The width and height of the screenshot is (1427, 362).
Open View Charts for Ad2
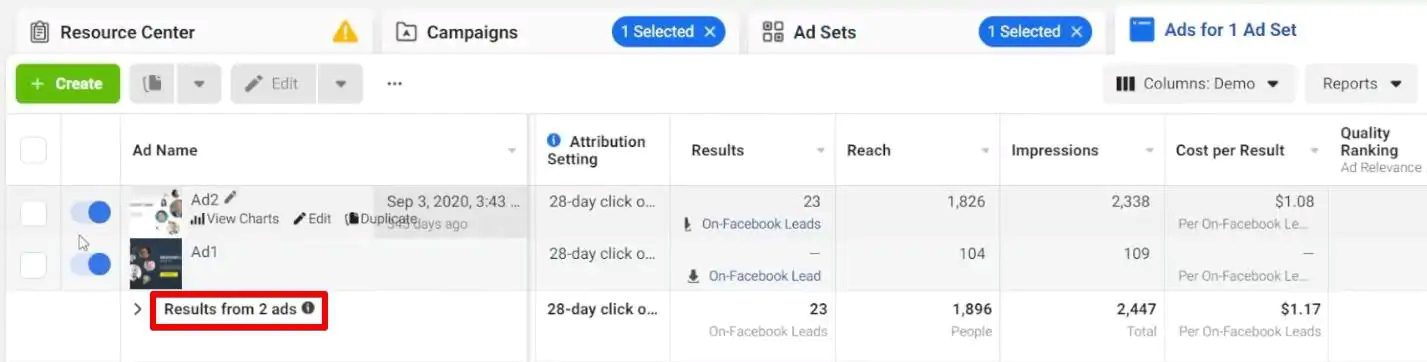235,219
